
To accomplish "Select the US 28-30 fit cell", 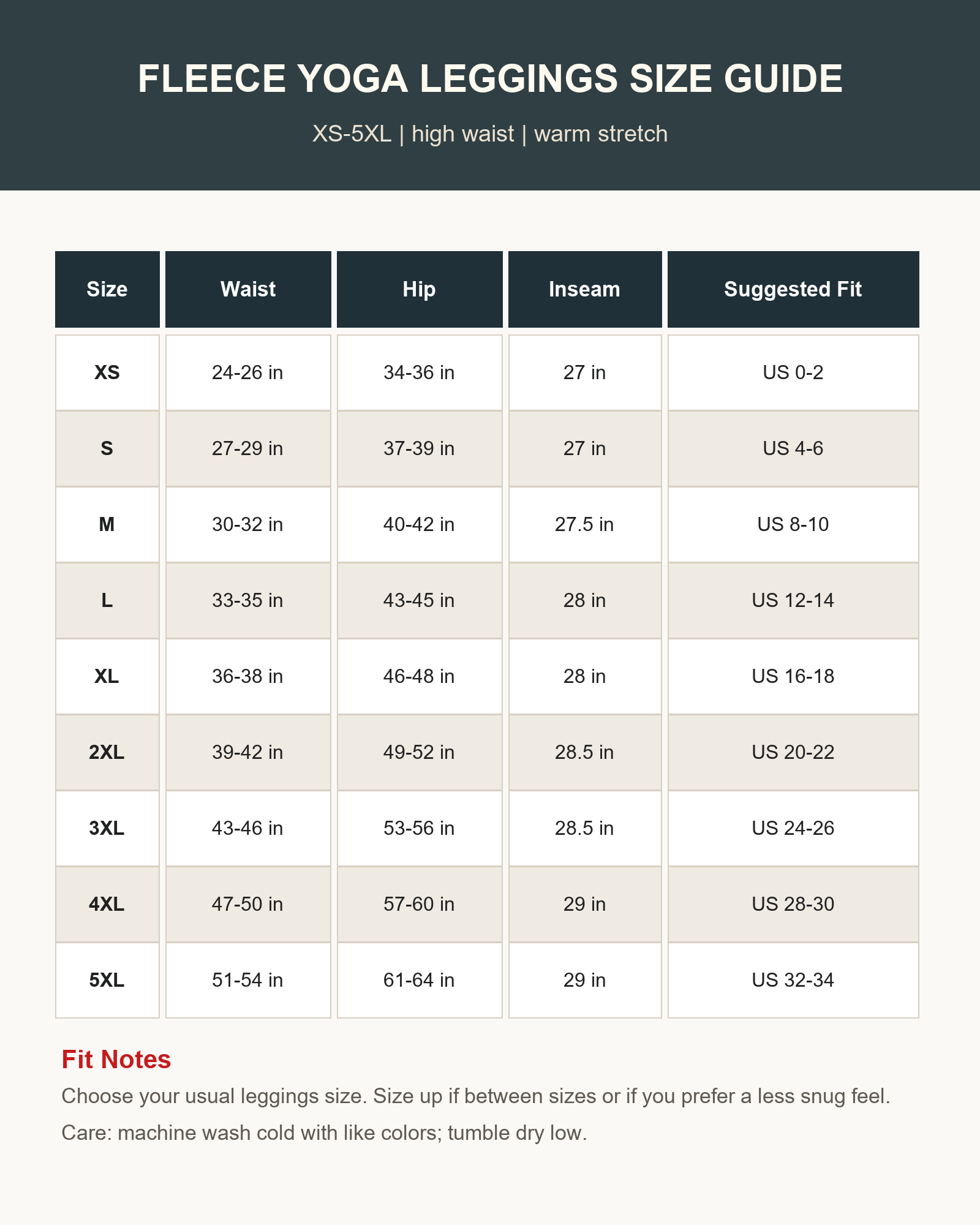I will 793,904.
